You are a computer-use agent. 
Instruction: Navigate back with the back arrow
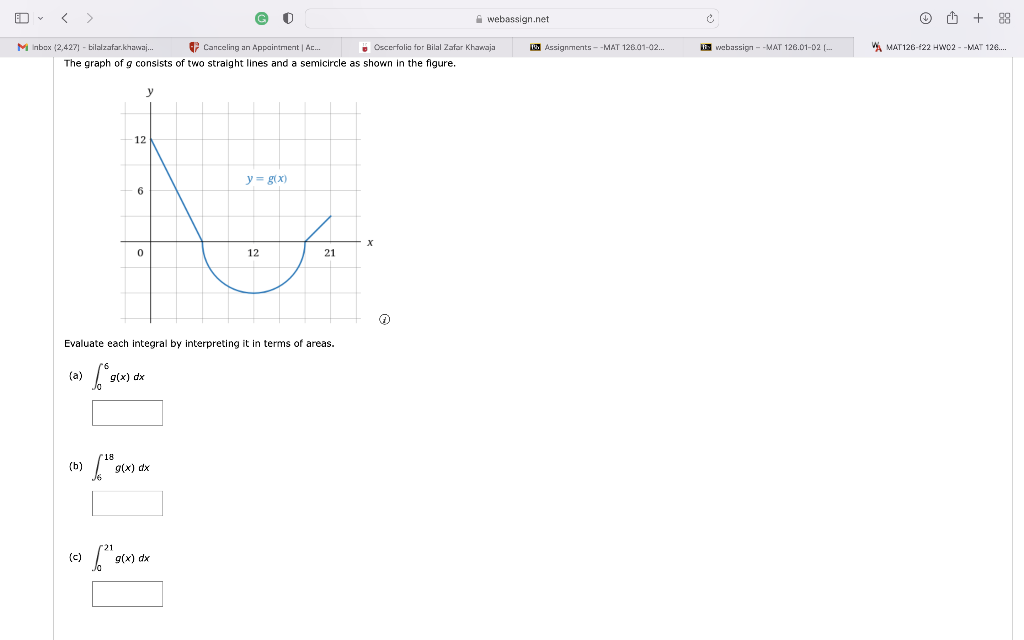(x=64, y=17)
